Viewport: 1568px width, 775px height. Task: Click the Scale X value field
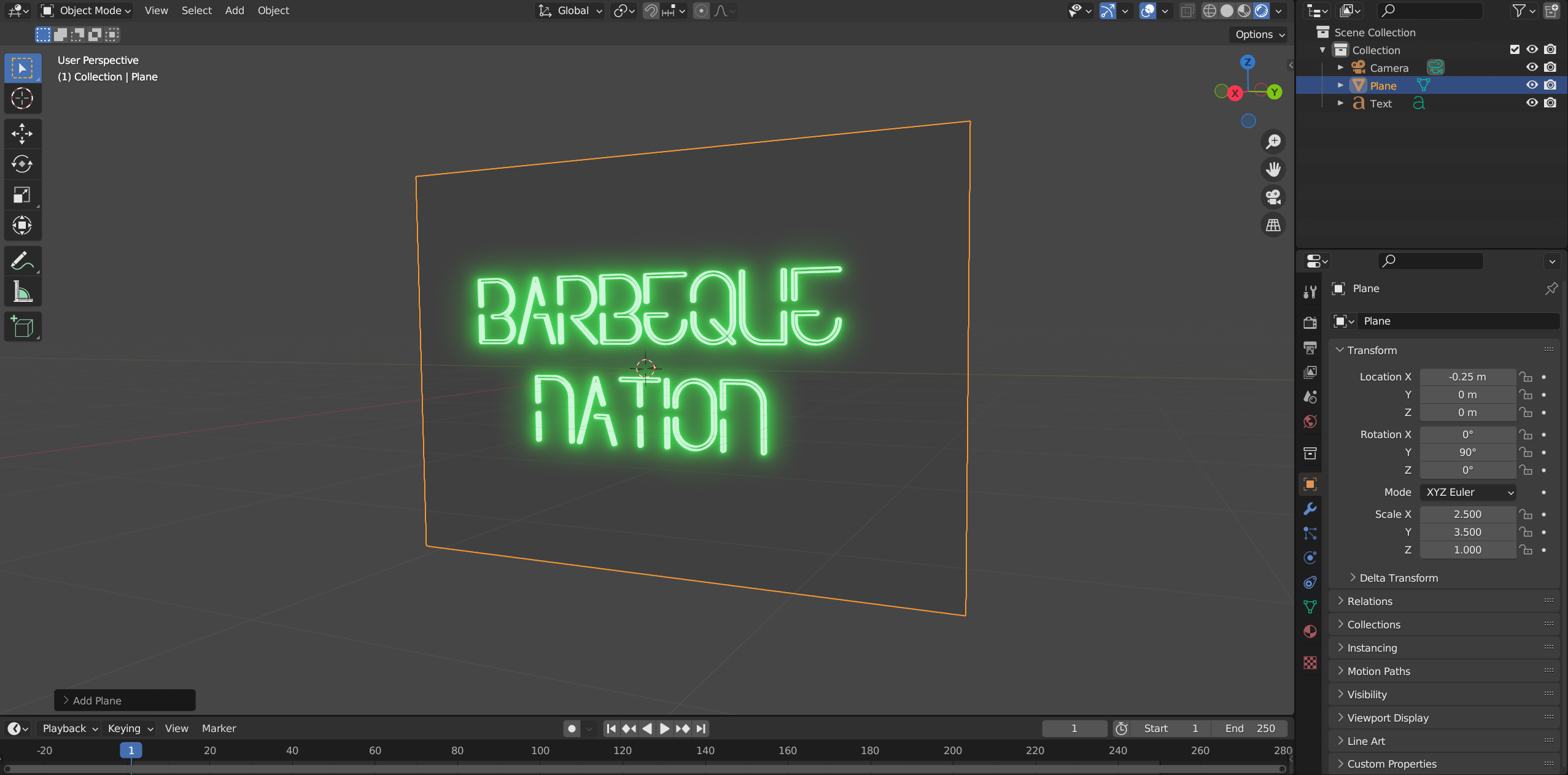[1467, 514]
